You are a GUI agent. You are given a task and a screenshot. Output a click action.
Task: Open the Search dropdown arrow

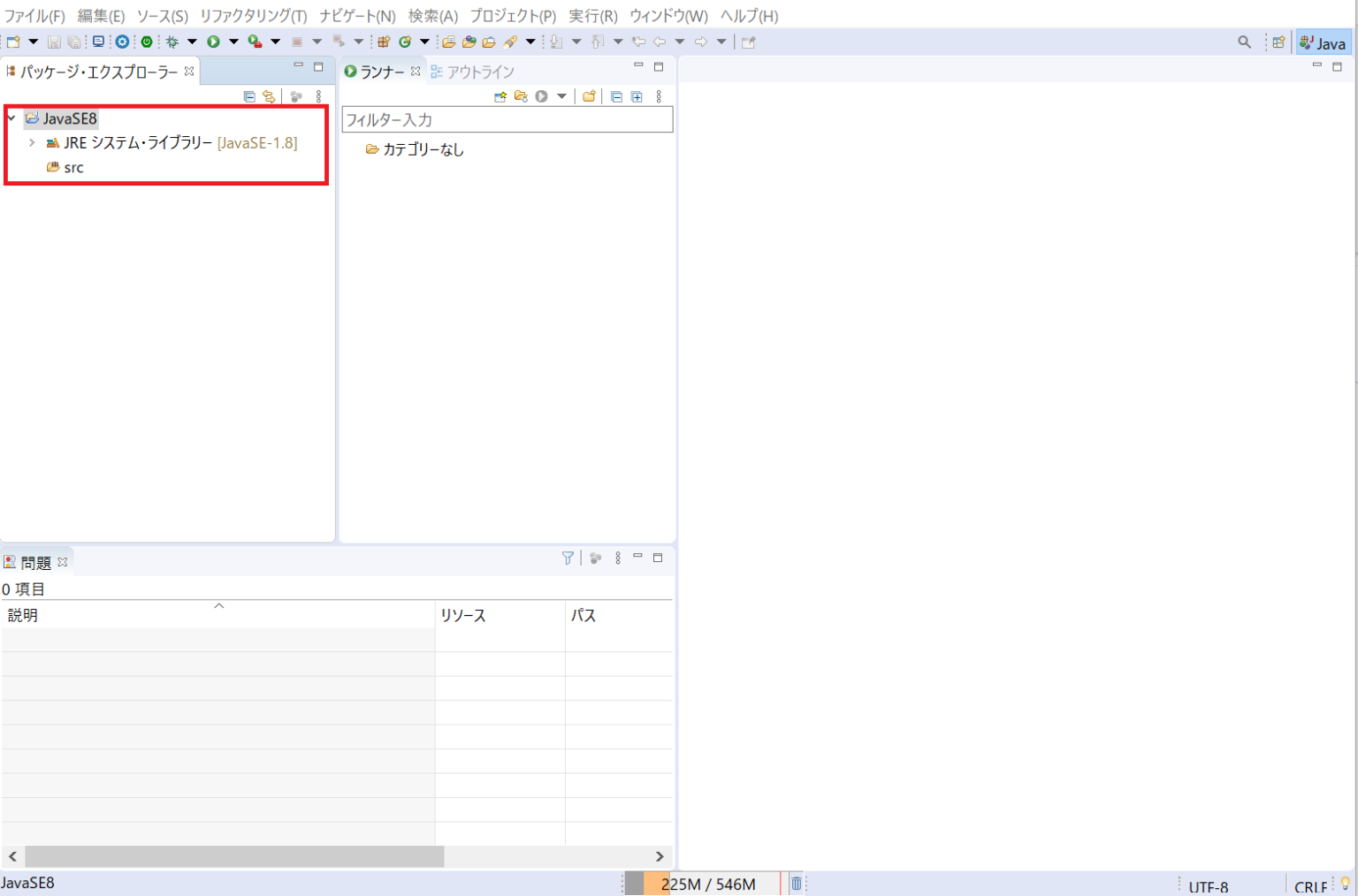(530, 42)
